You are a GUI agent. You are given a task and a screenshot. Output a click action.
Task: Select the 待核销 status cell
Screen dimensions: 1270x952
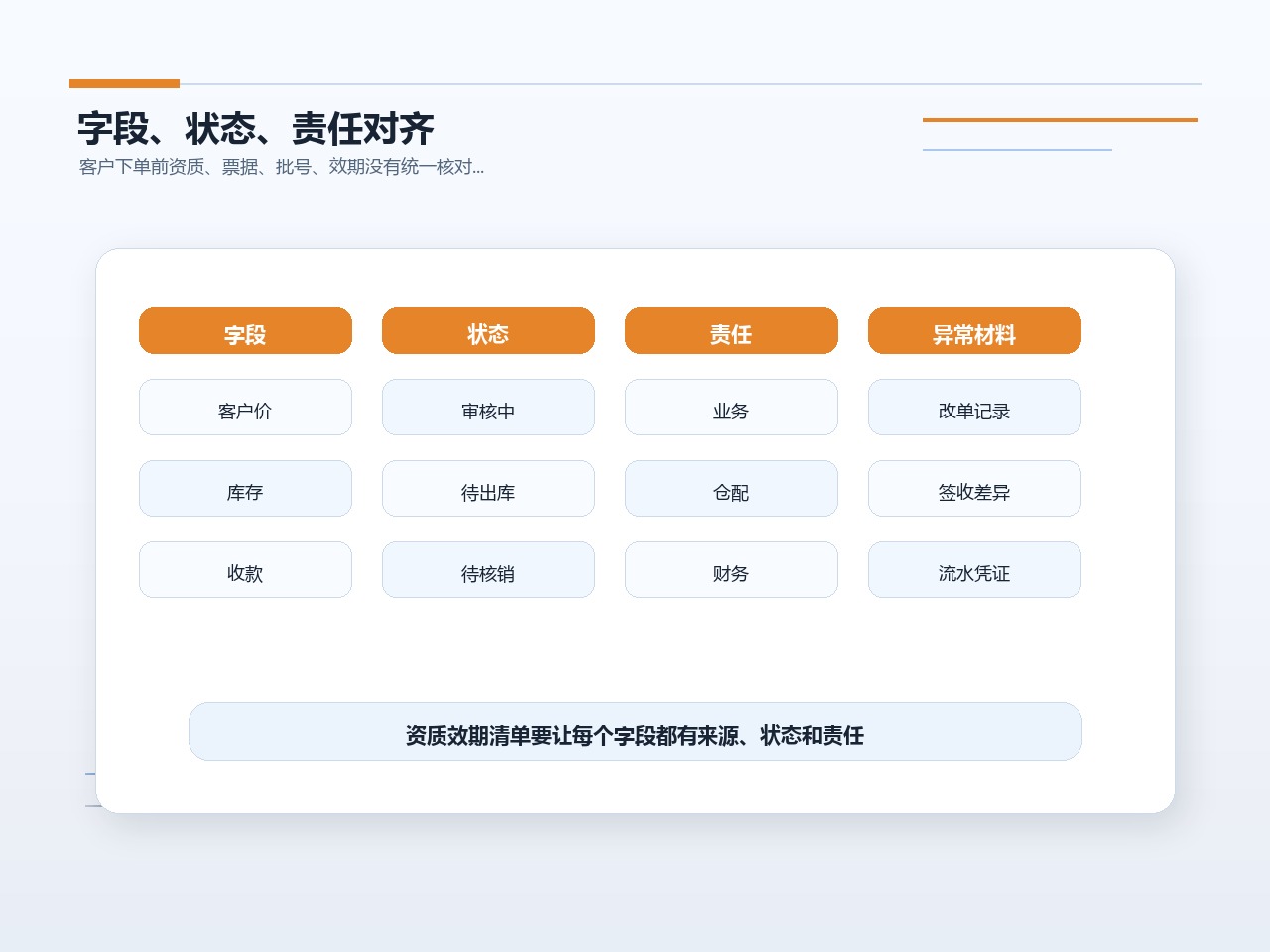coord(488,569)
